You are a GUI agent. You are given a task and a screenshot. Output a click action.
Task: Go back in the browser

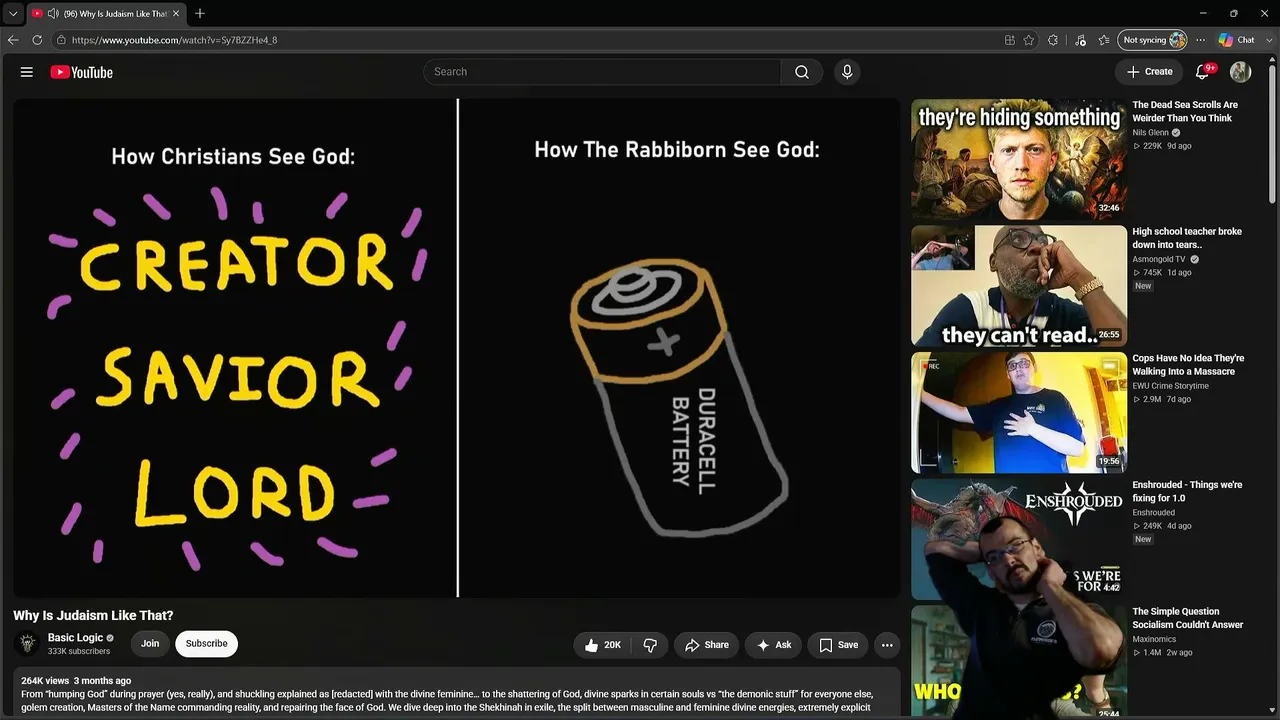point(13,40)
